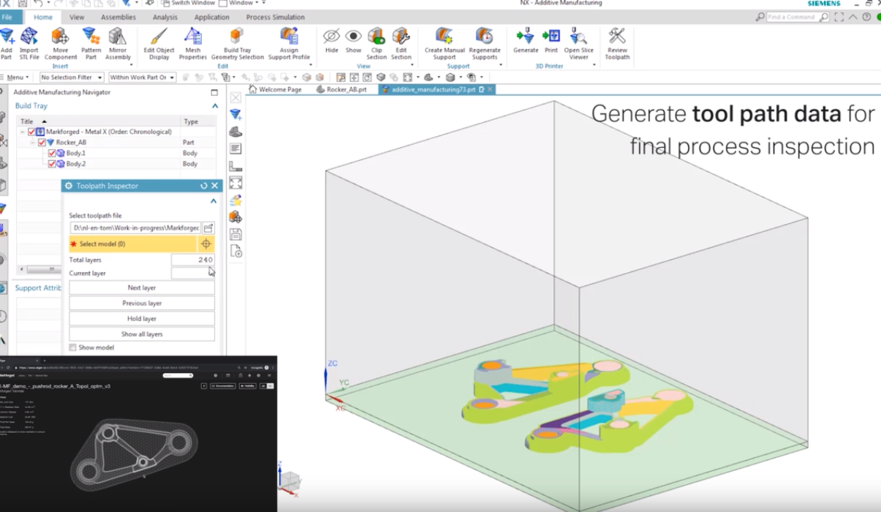
Task: Toggle the Body.1 checkbox
Action: pos(52,153)
